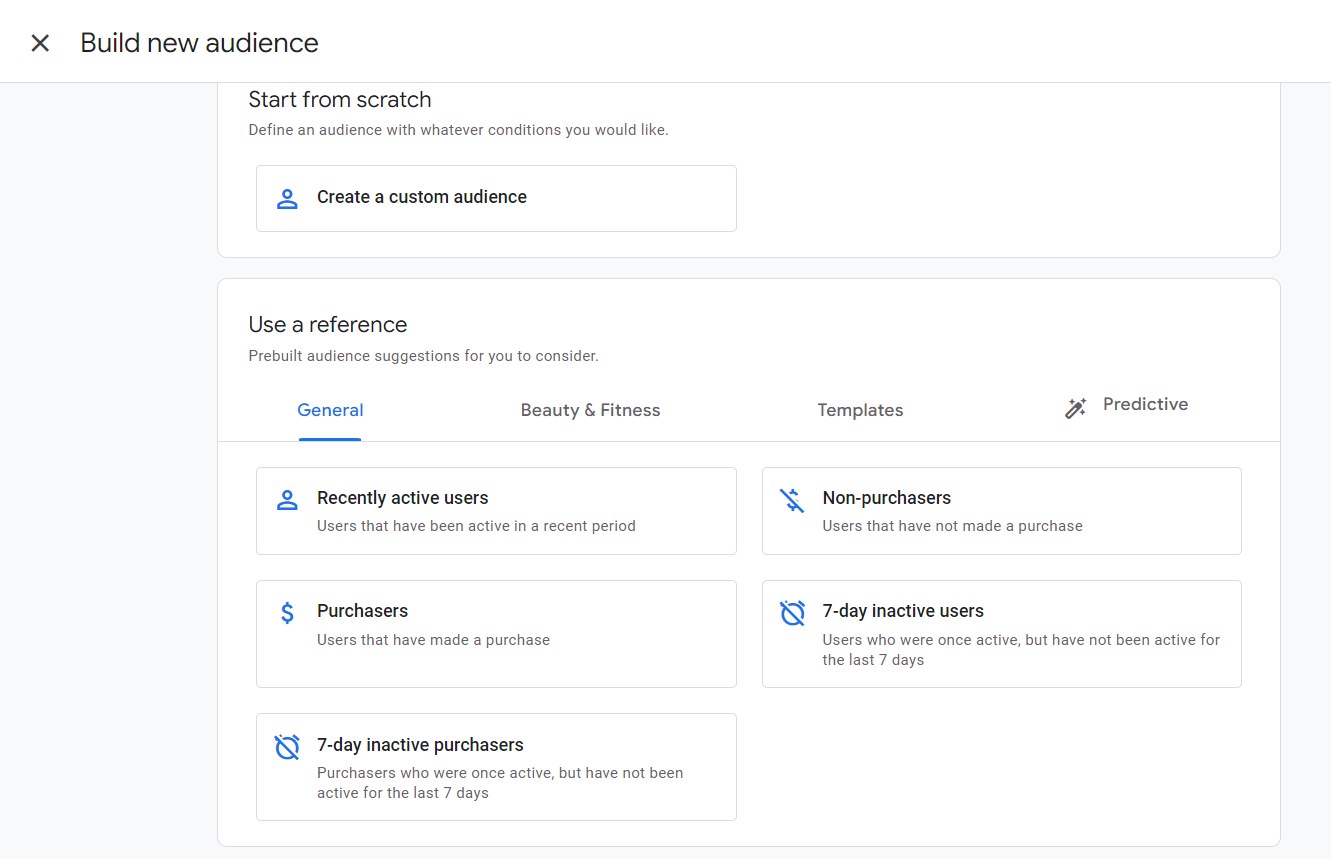Click the Use a reference heading
Image resolution: width=1331 pixels, height=859 pixels.
click(x=328, y=324)
